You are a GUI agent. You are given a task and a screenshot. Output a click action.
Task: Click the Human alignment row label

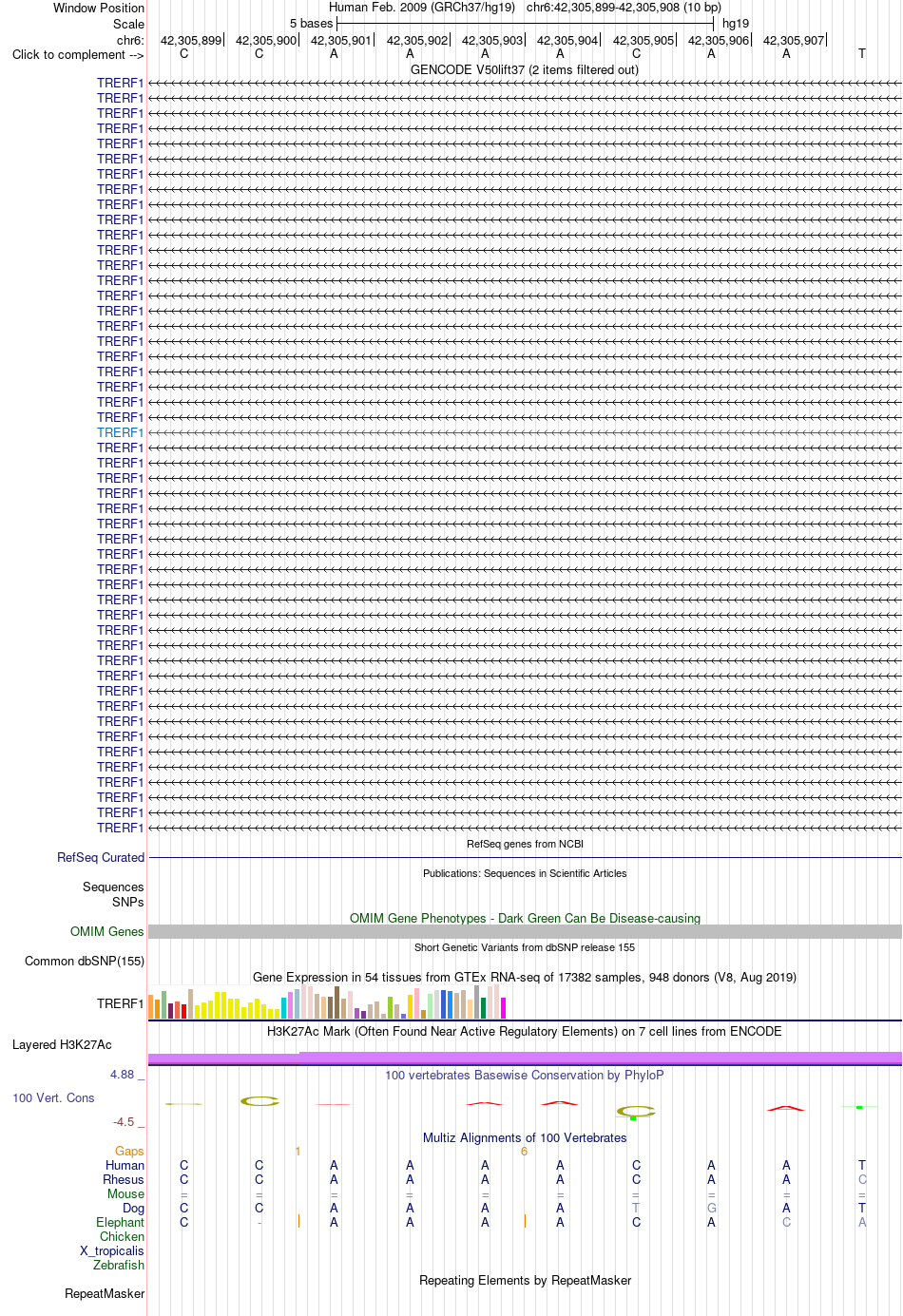125,1165
